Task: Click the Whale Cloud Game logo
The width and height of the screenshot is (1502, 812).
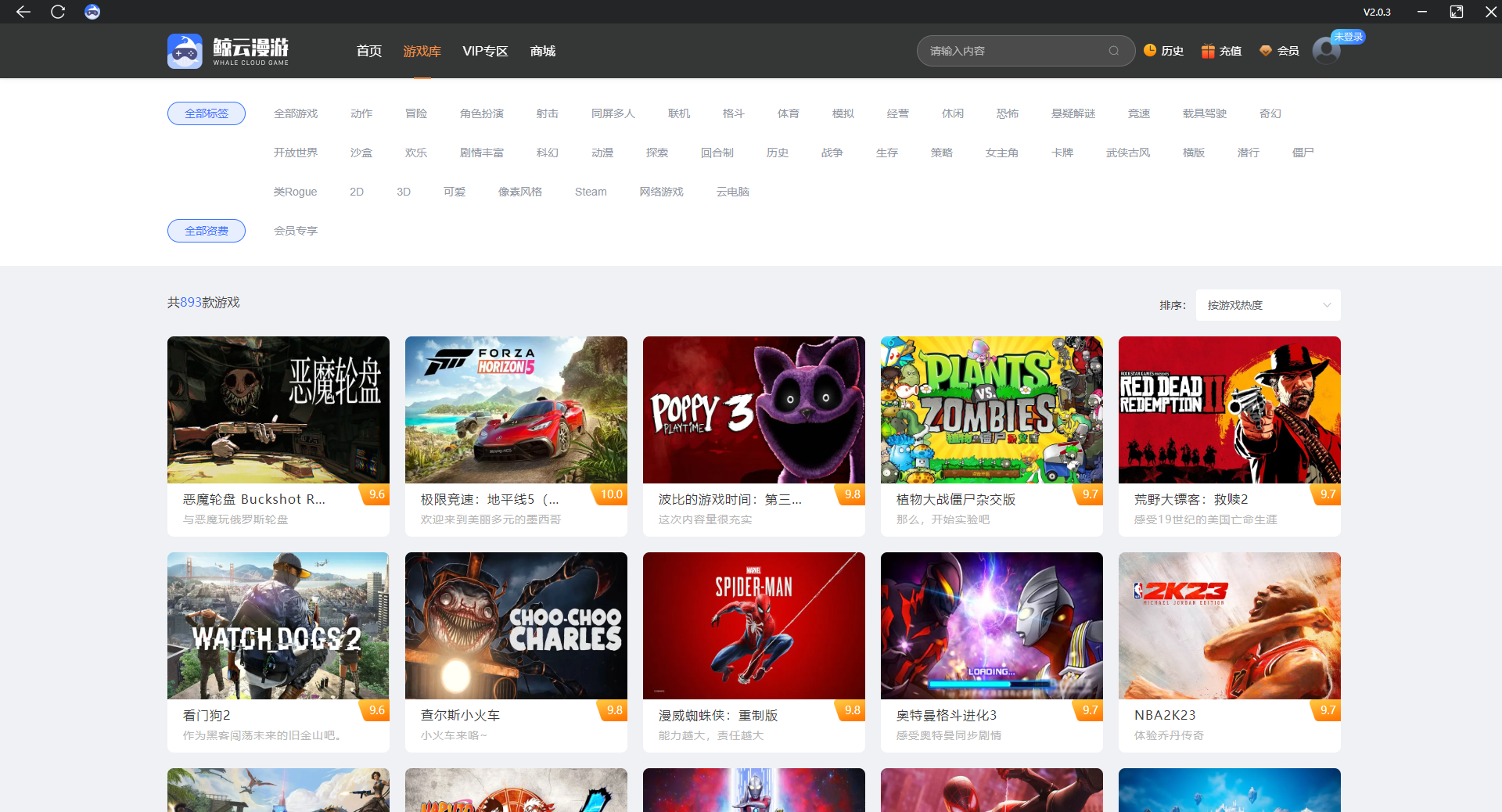Action: (228, 51)
